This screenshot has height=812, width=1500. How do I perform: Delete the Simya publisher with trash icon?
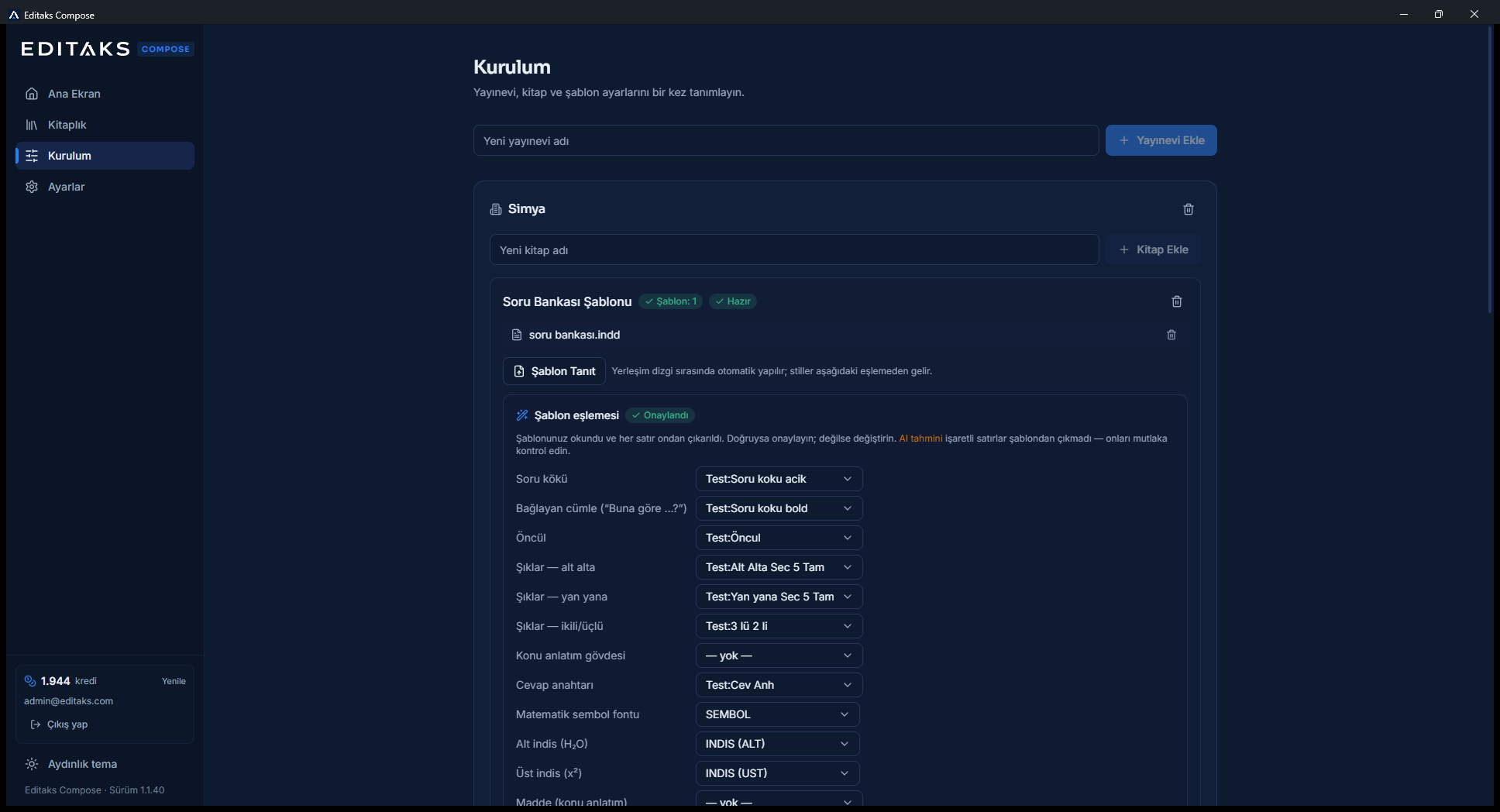pyautogui.click(x=1189, y=209)
